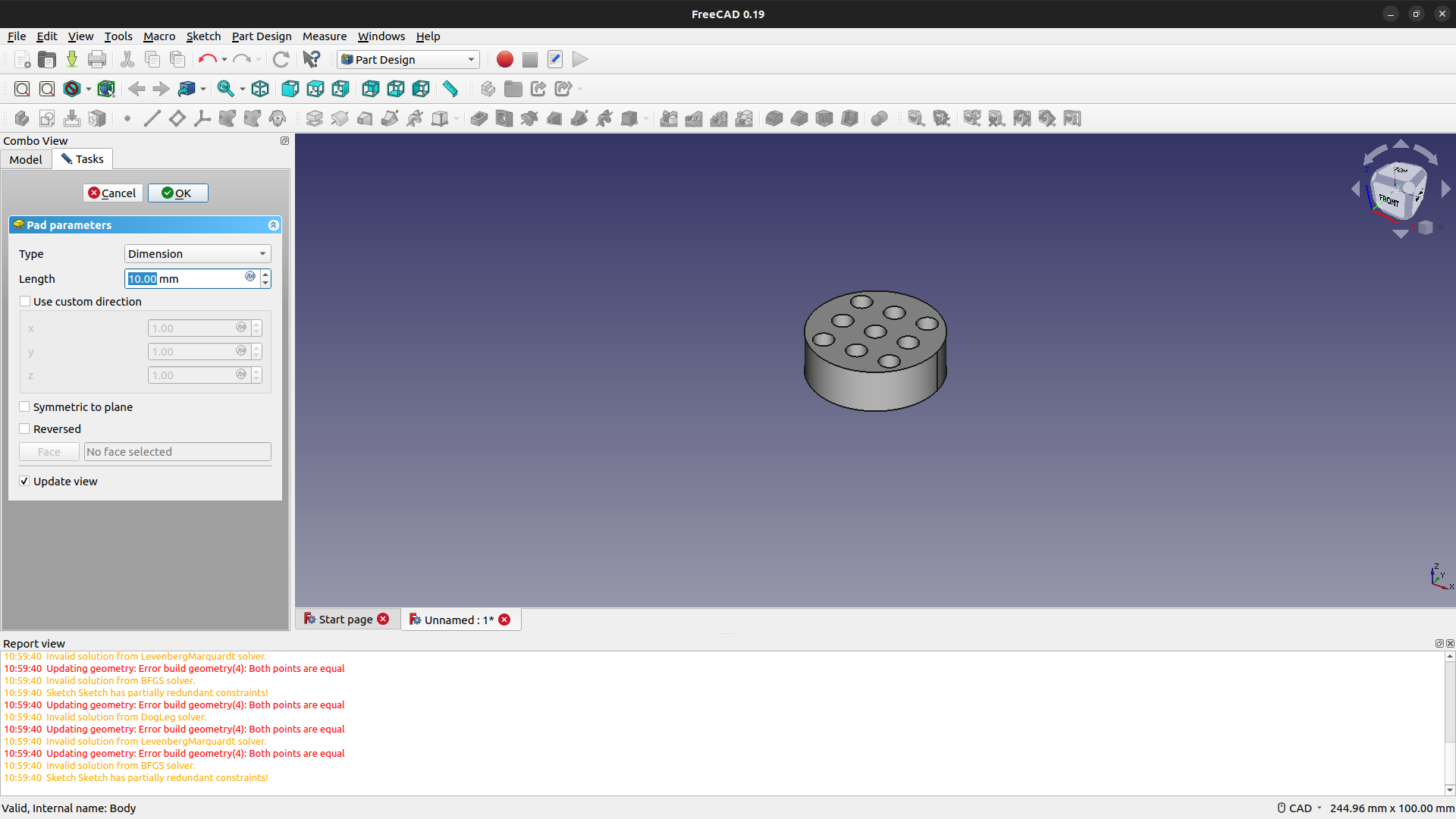The height and width of the screenshot is (819, 1456).
Task: Click the undo arrow icon
Action: [x=206, y=59]
